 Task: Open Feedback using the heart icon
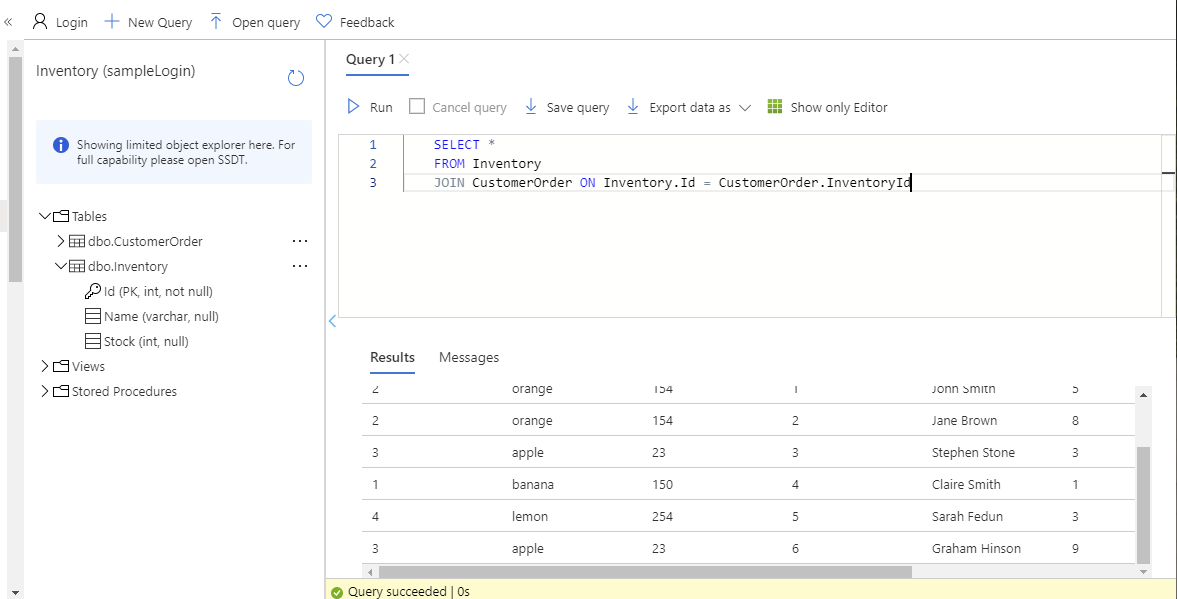[323, 21]
